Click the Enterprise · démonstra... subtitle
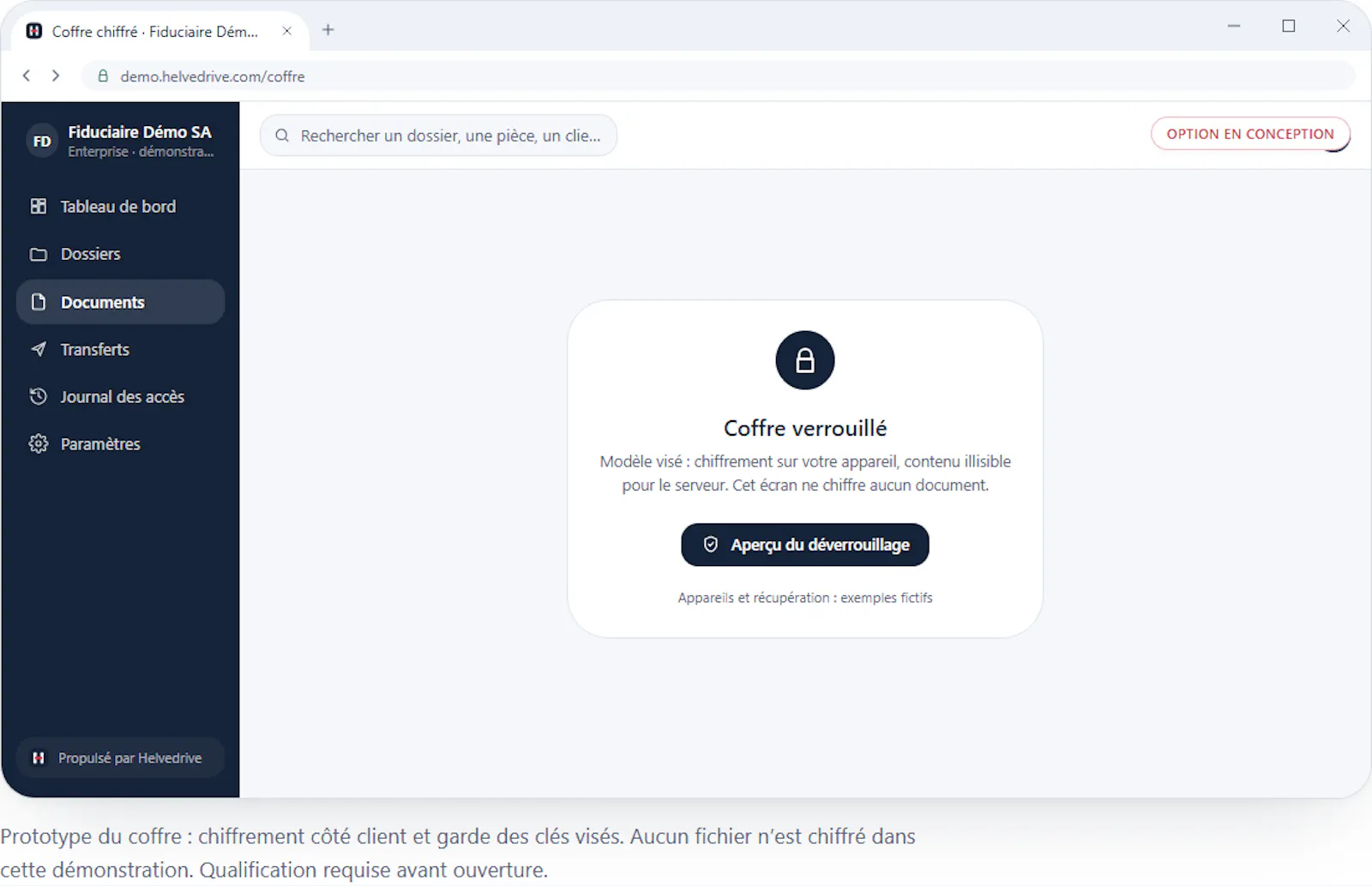This screenshot has height=886, width=1372. coord(141,152)
